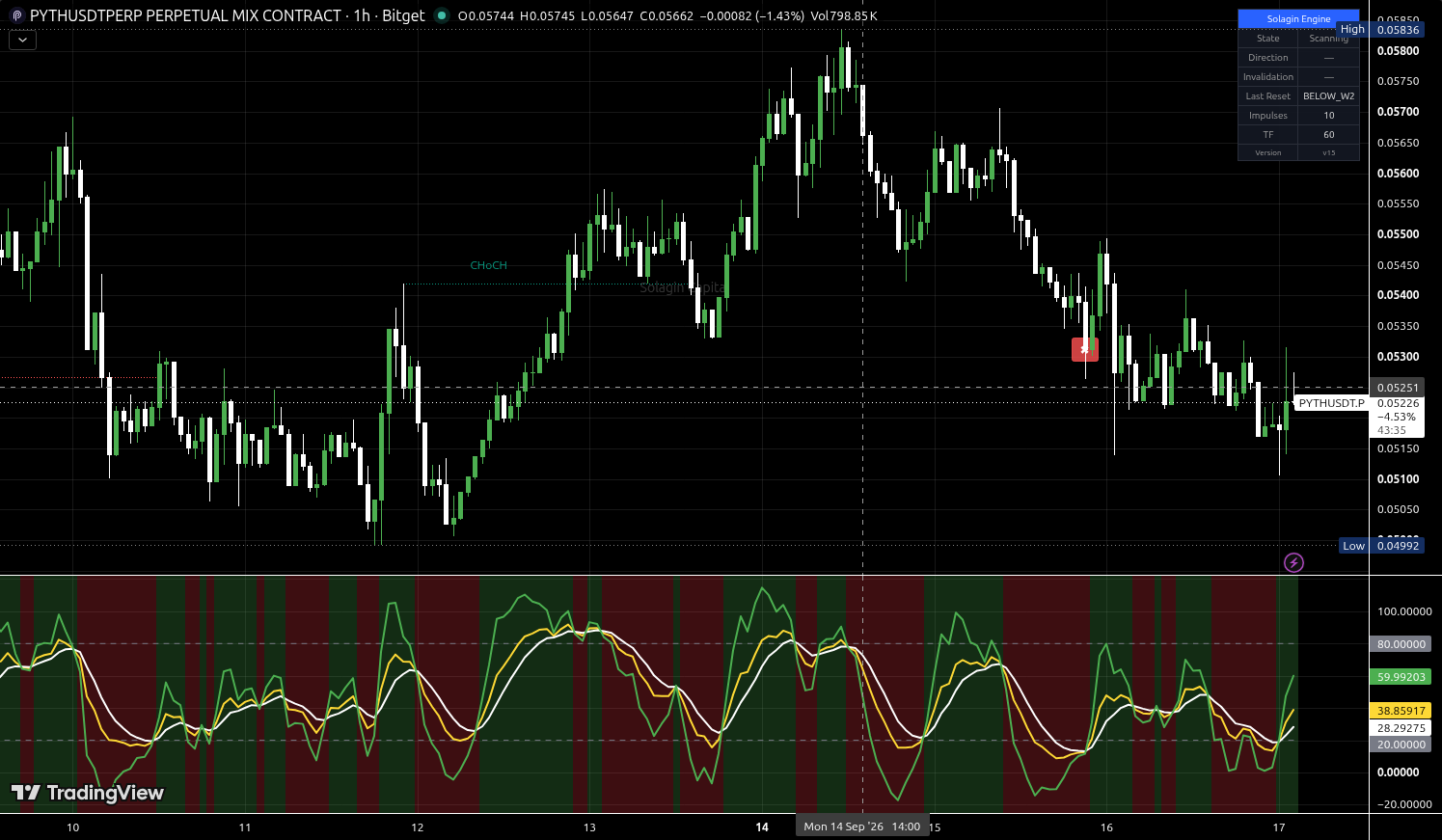Select the yellow 38.85917 indicator value
The image size is (1442, 840).
pyautogui.click(x=1401, y=711)
